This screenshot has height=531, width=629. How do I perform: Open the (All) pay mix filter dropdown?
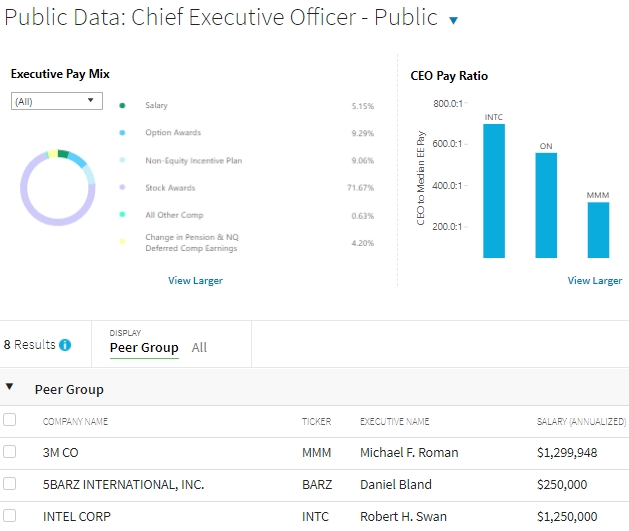[x=55, y=101]
